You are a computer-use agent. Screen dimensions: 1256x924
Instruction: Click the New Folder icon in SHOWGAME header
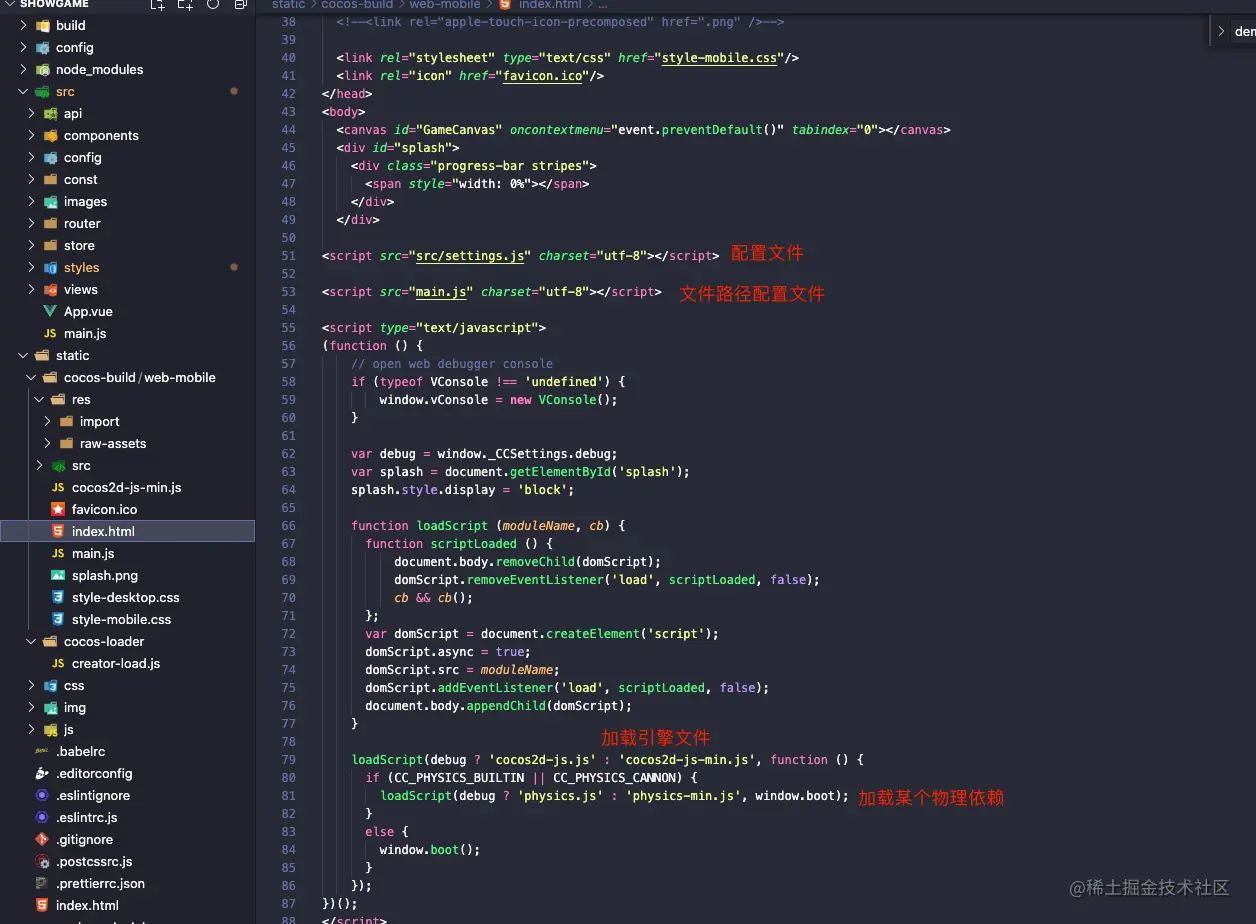pos(185,5)
